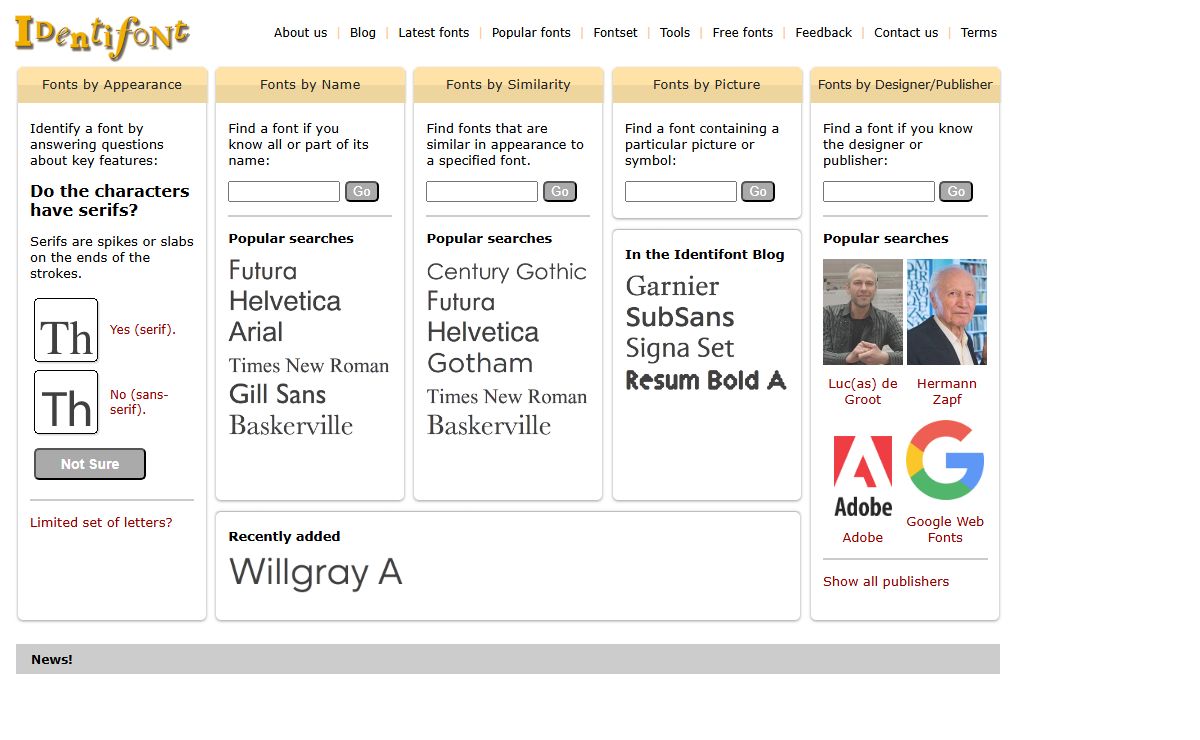This screenshot has width=1200, height=740.
Task: Open Helvetica under Fonts by Similarity
Action: tap(483, 332)
